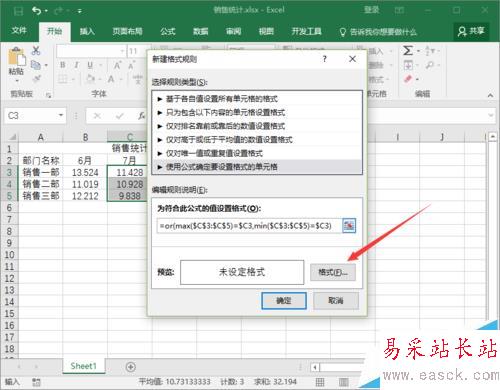Switch to the 开发工具 tab

307,31
